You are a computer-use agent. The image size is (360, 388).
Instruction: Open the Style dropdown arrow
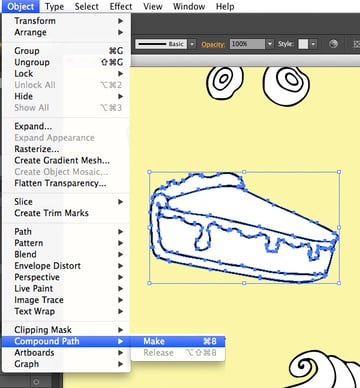point(313,44)
